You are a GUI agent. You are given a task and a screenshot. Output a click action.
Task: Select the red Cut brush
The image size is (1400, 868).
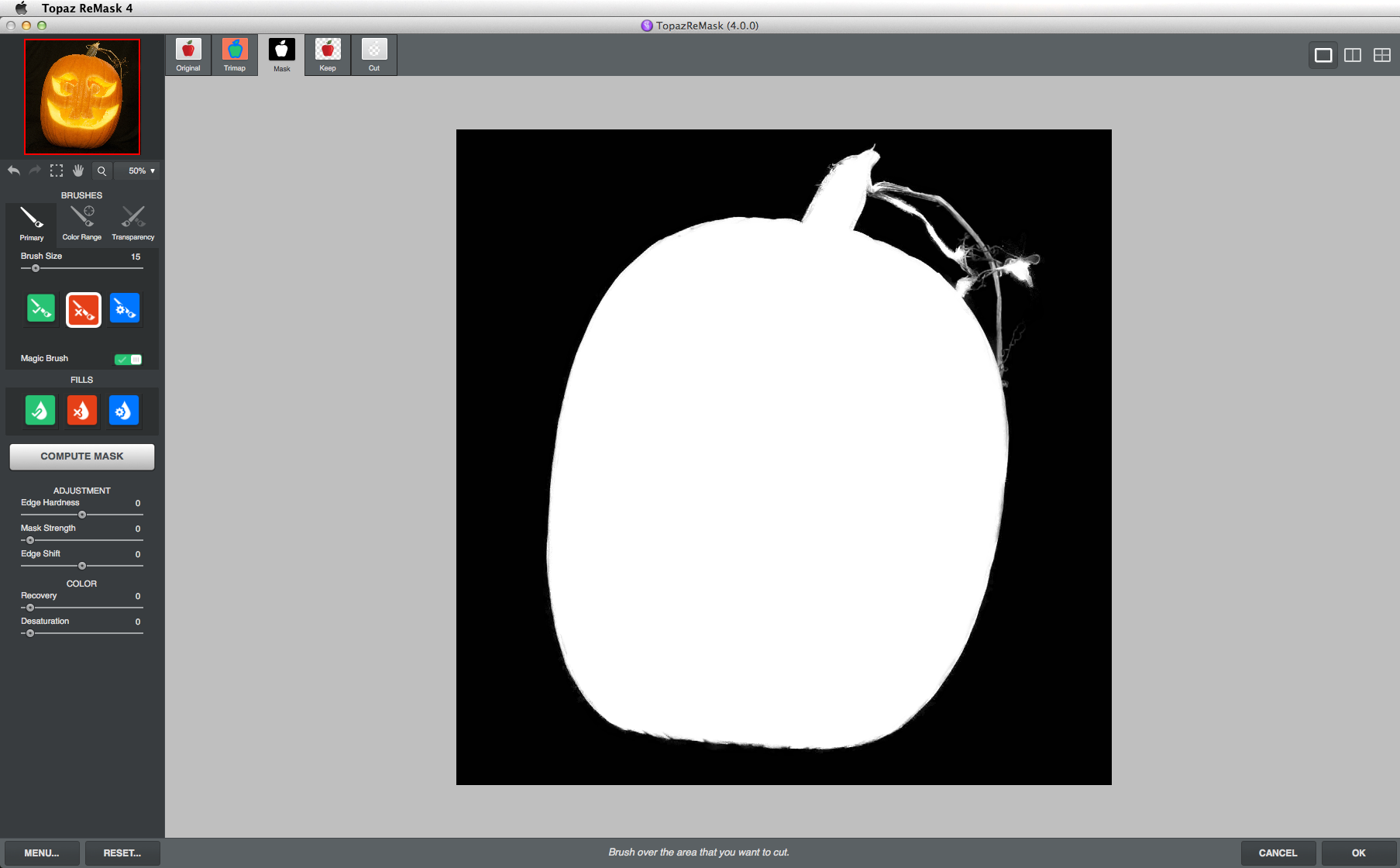pos(83,310)
